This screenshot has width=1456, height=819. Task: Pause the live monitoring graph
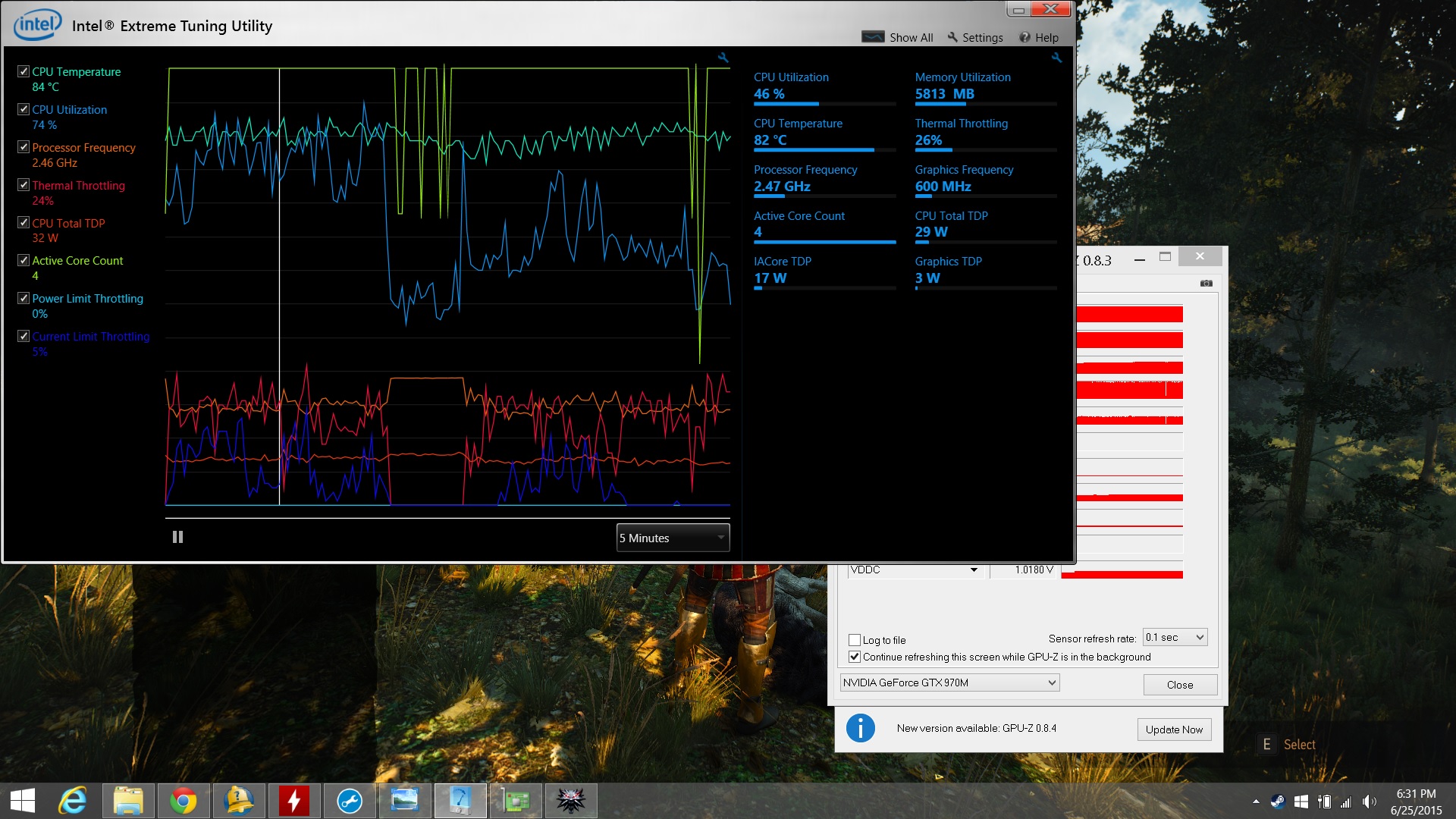[177, 537]
